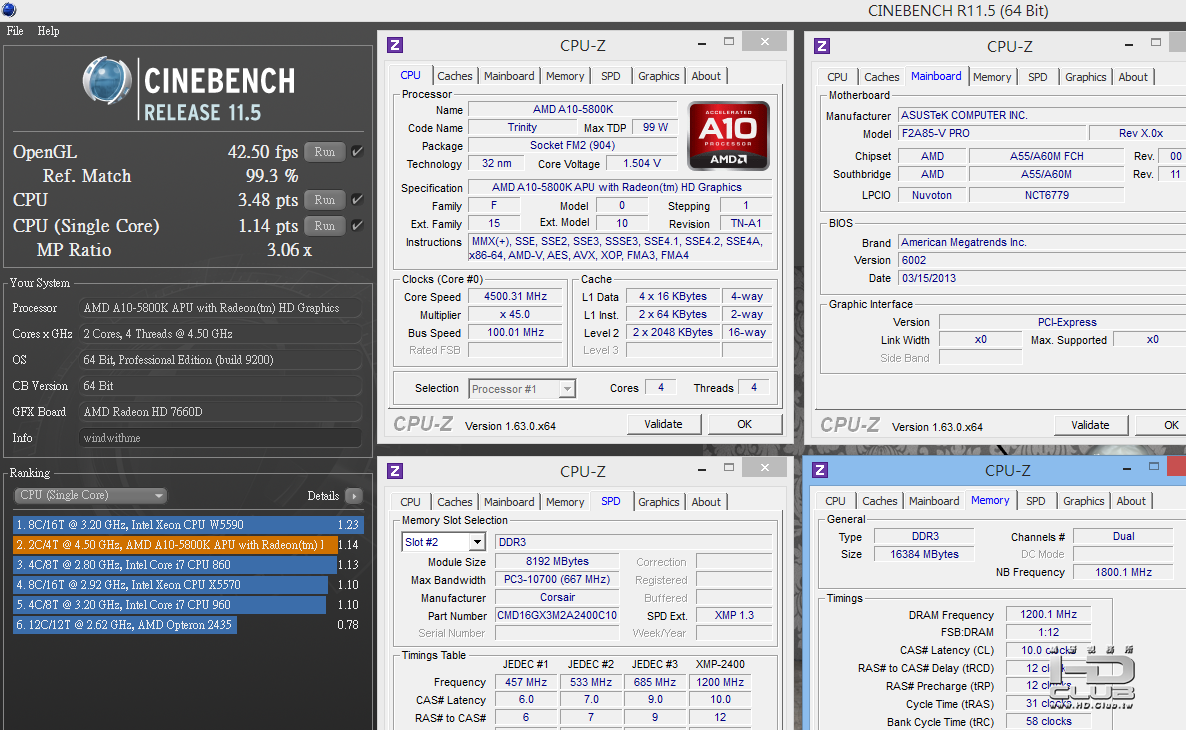
Task: Open the CPU (Single Core) ranking dropdown
Action: (x=90, y=496)
